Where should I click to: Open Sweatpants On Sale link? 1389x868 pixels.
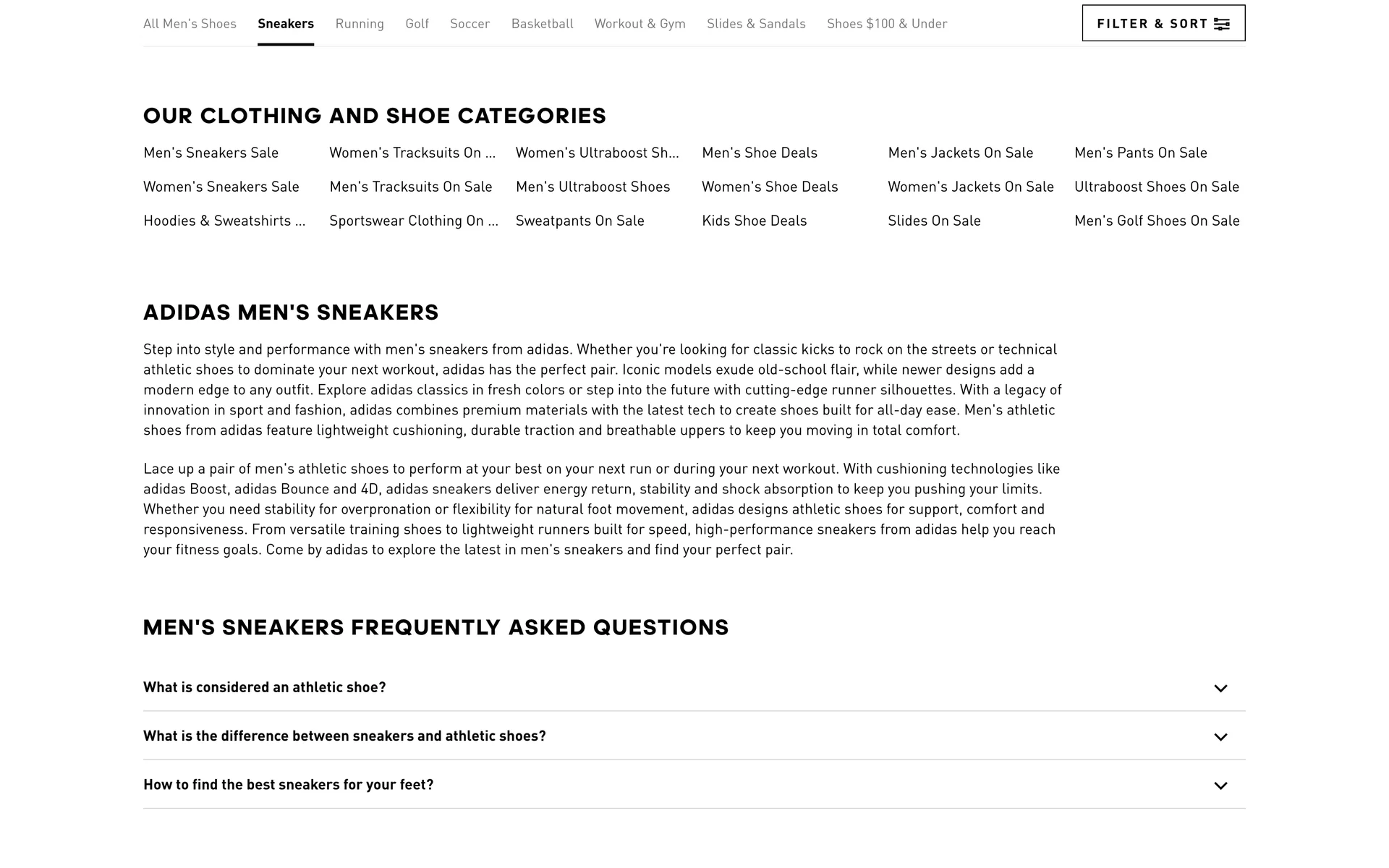pos(579,221)
